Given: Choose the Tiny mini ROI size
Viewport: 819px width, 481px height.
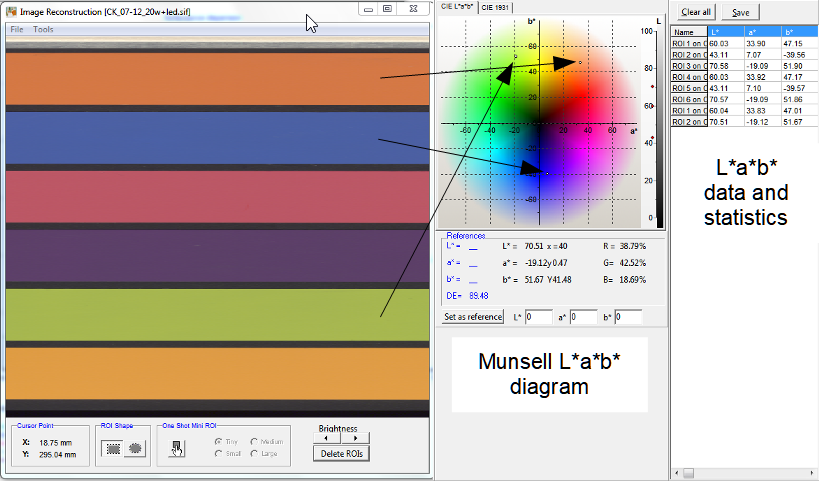Looking at the screenshot, I should tap(220, 441).
